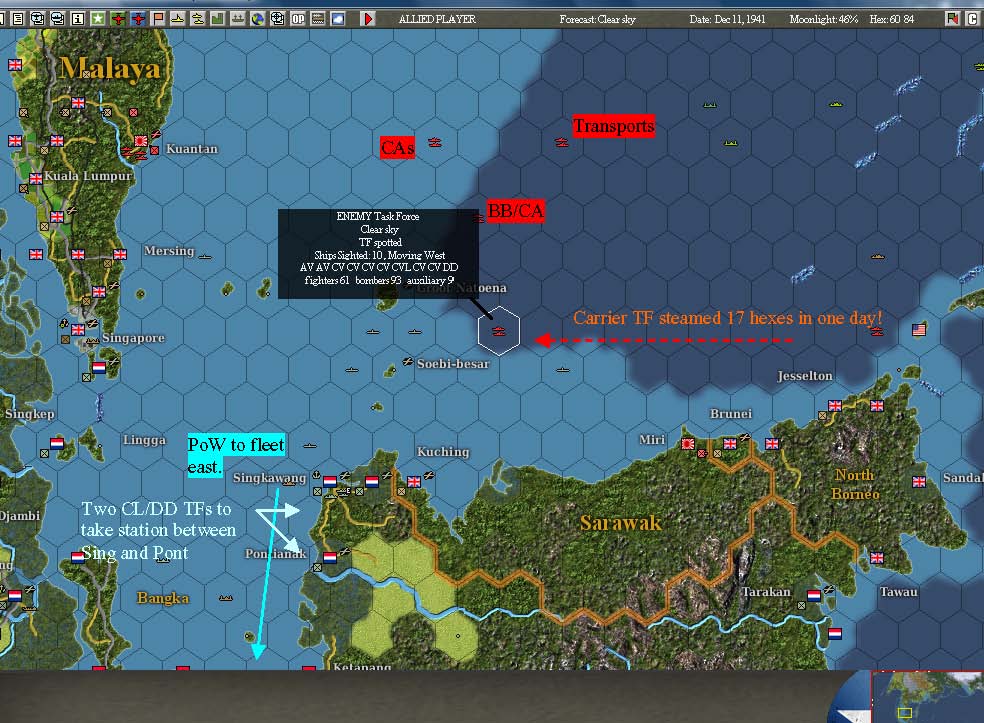984x723 pixels.
Task: Click the orange flag toolbar icon
Action: pyautogui.click(x=158, y=19)
